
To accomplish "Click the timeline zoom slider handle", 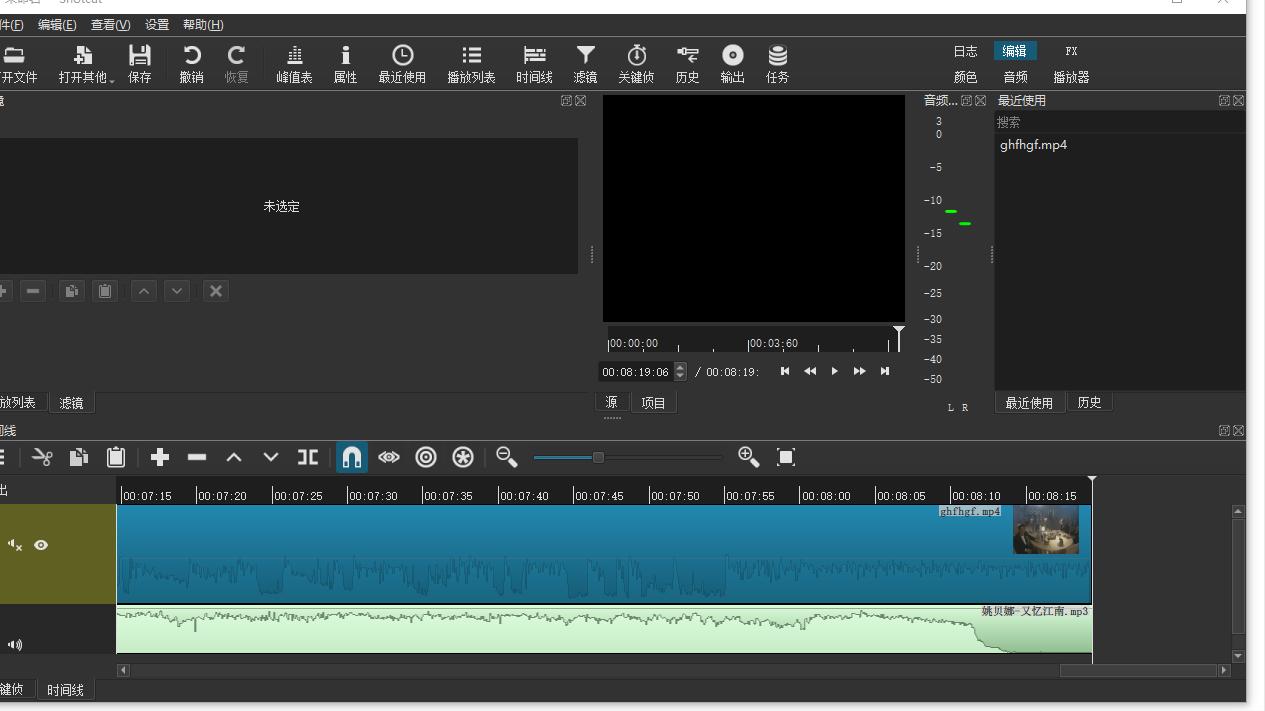I will [598, 457].
